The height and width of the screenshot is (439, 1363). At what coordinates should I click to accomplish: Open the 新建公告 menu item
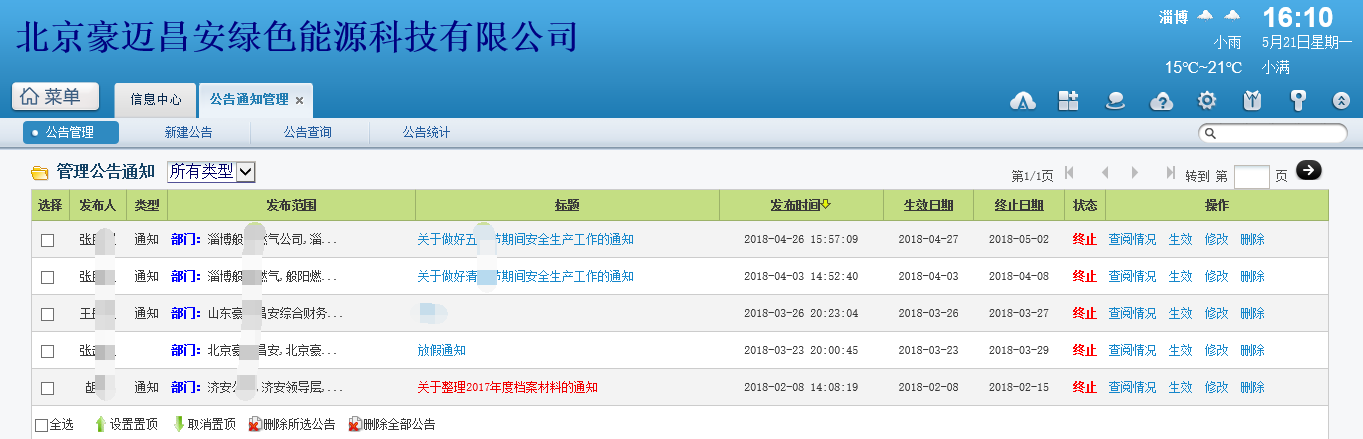point(188,132)
